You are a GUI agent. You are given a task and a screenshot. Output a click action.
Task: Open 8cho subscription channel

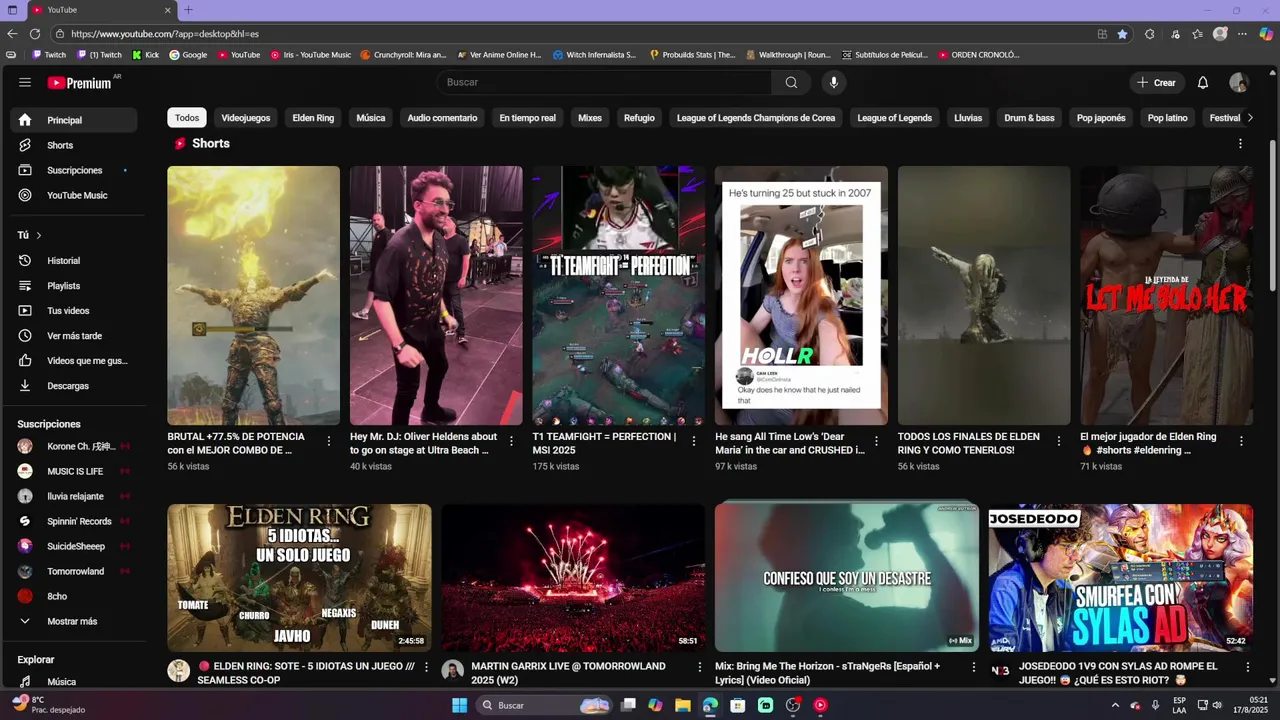coord(74,596)
